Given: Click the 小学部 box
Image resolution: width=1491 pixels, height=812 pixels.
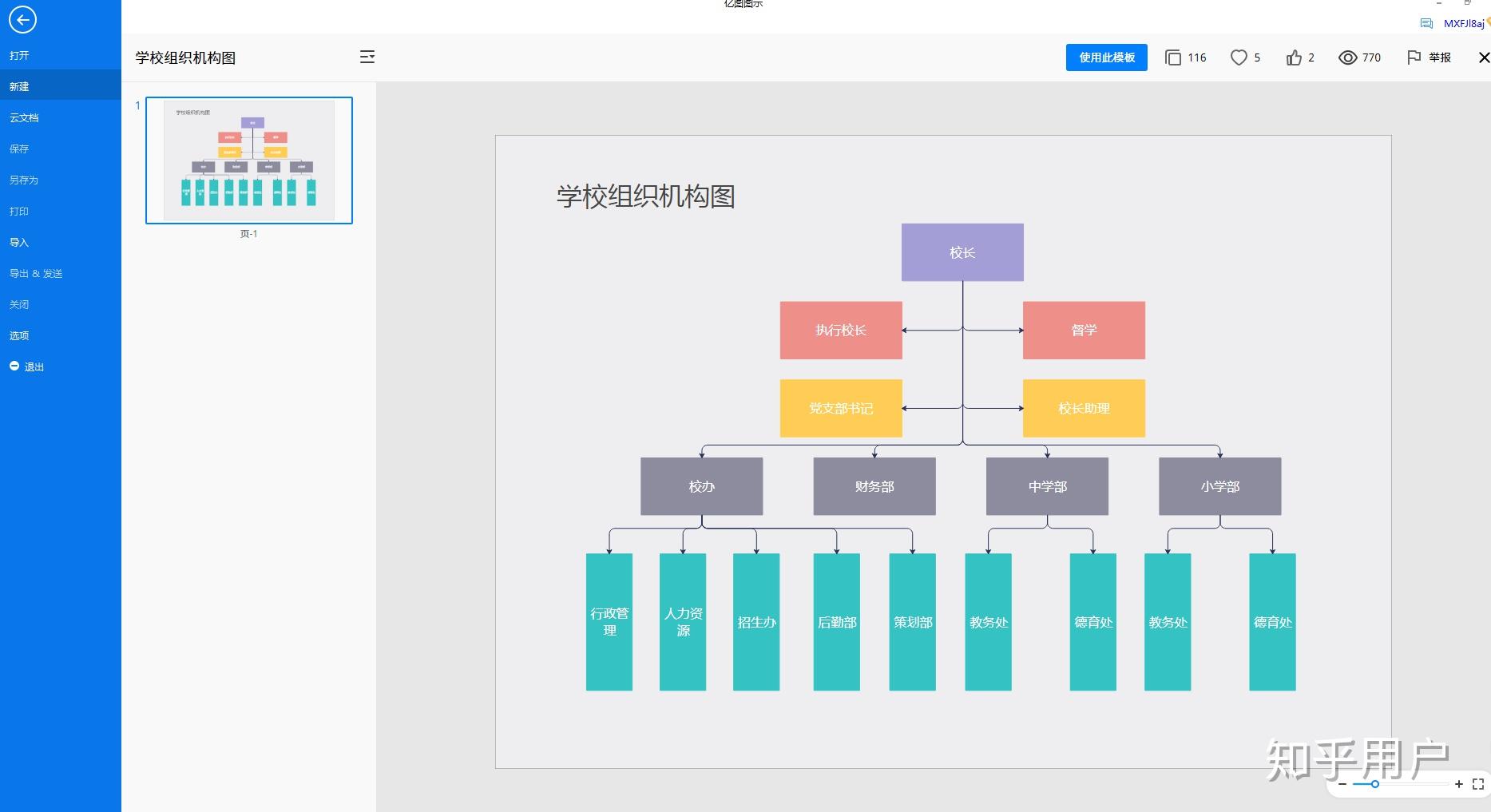Looking at the screenshot, I should coord(1220,486).
